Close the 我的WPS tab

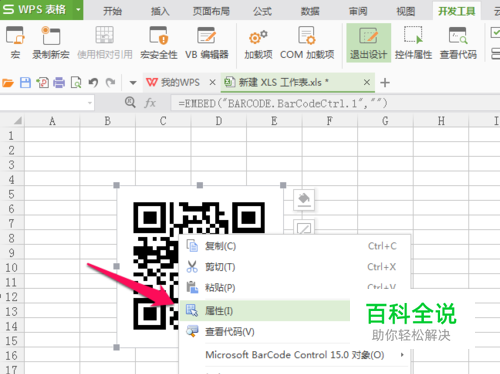[212, 82]
